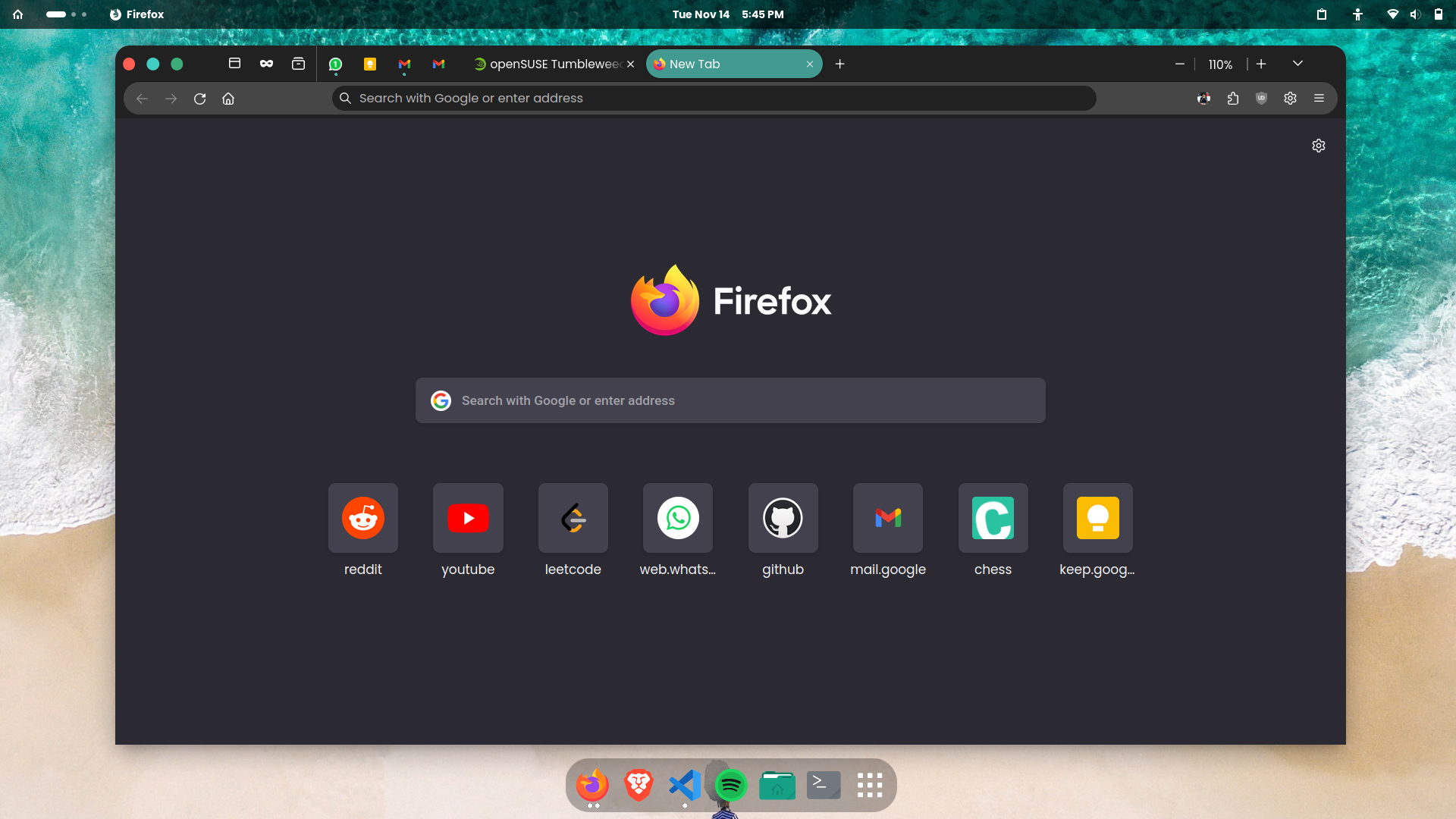Open new tab page customize gear
Viewport: 1456px width, 819px height.
tap(1318, 146)
